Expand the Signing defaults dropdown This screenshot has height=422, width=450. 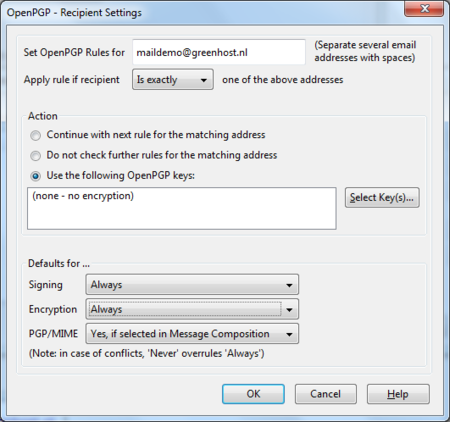[x=192, y=285]
